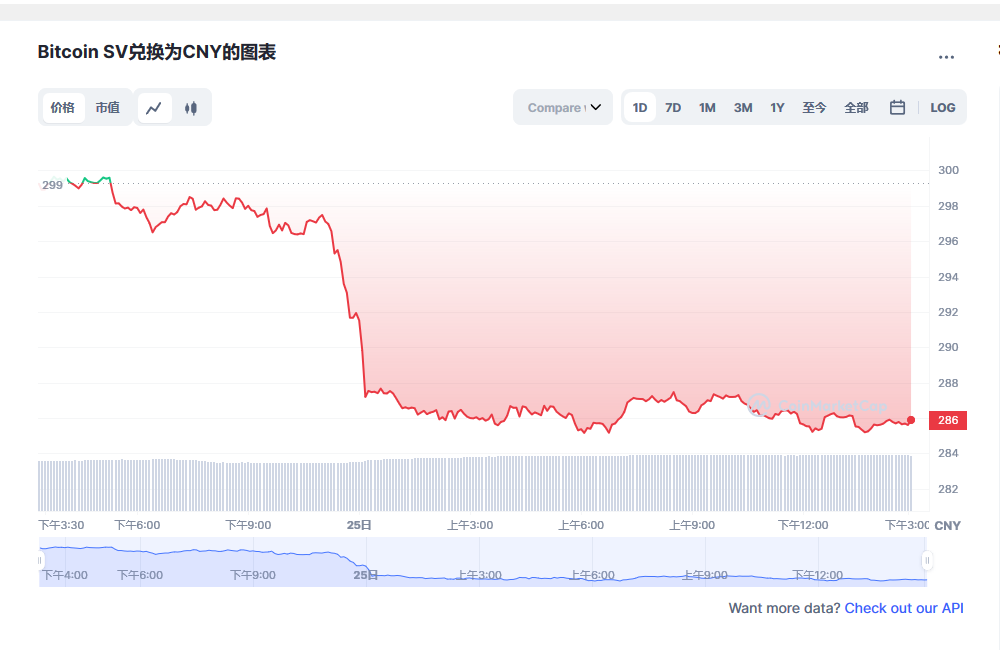Click the 上午3:00 label on navigator timeline

point(479,575)
